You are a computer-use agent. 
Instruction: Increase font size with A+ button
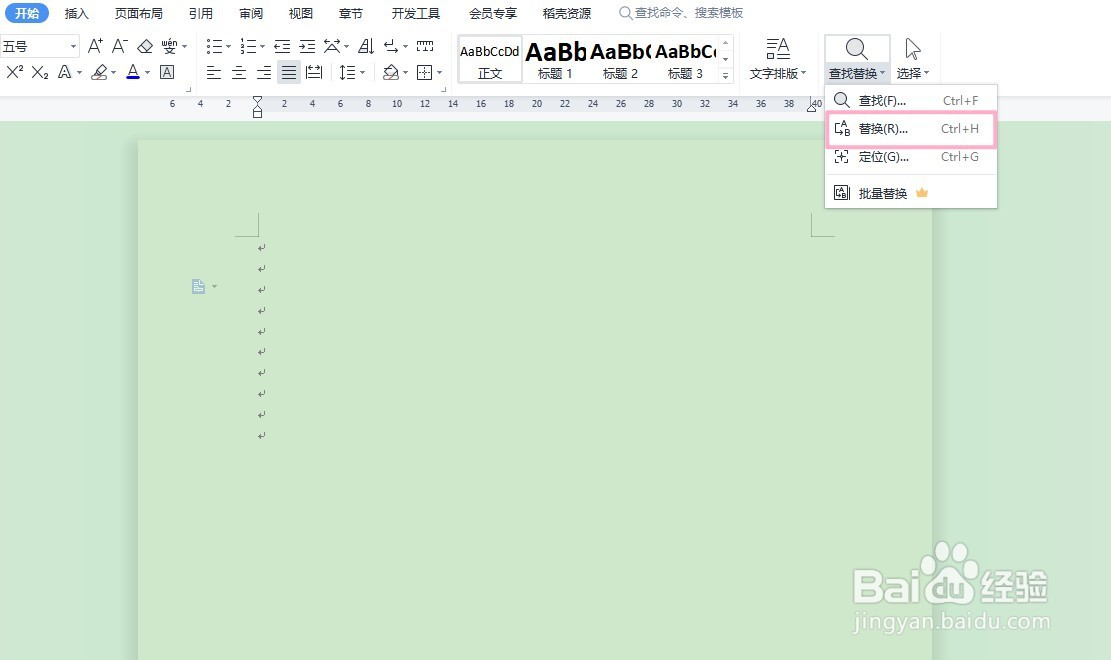point(95,47)
